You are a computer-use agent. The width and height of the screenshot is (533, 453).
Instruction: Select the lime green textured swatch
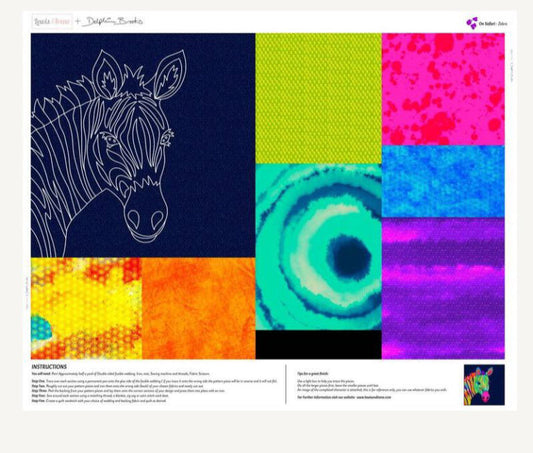[319, 98]
